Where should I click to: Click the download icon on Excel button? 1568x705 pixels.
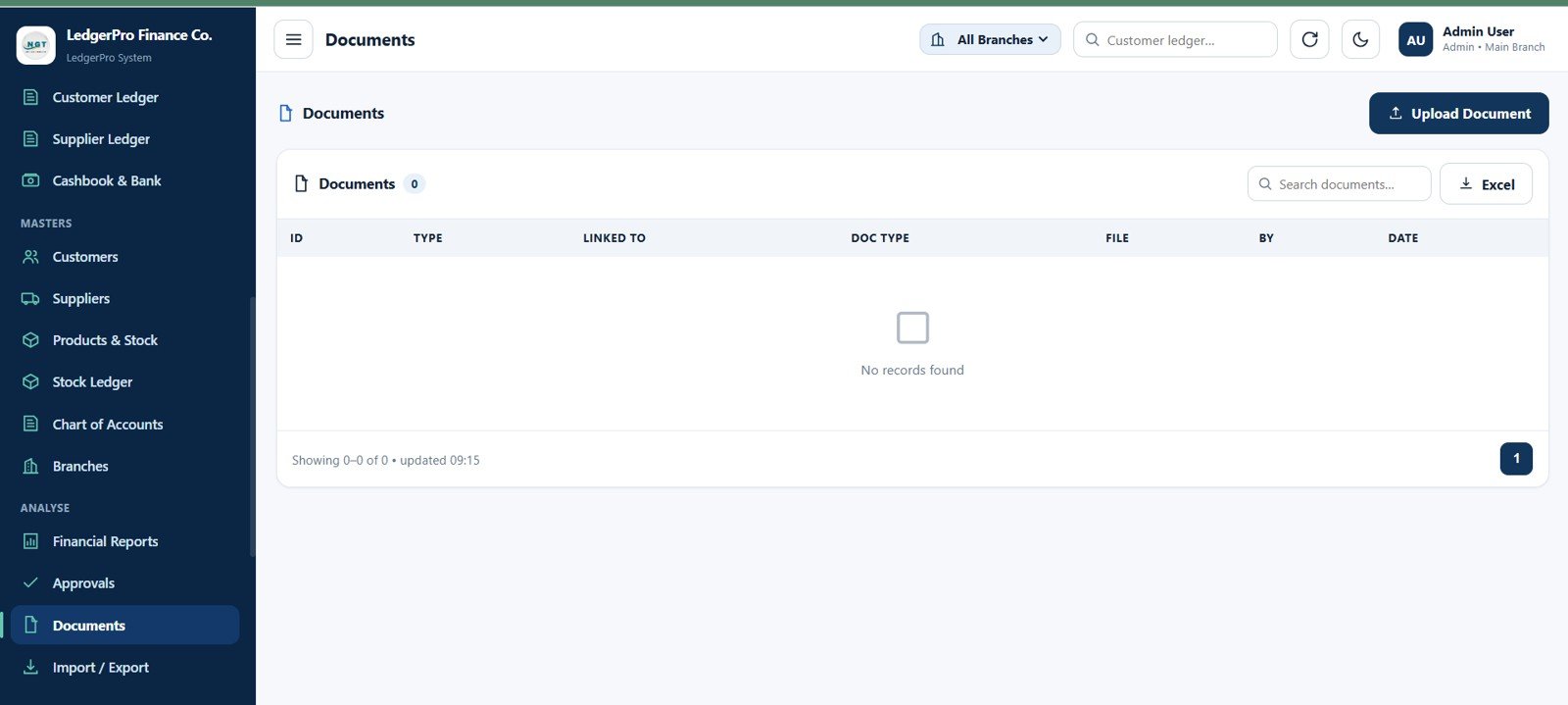tap(1466, 183)
